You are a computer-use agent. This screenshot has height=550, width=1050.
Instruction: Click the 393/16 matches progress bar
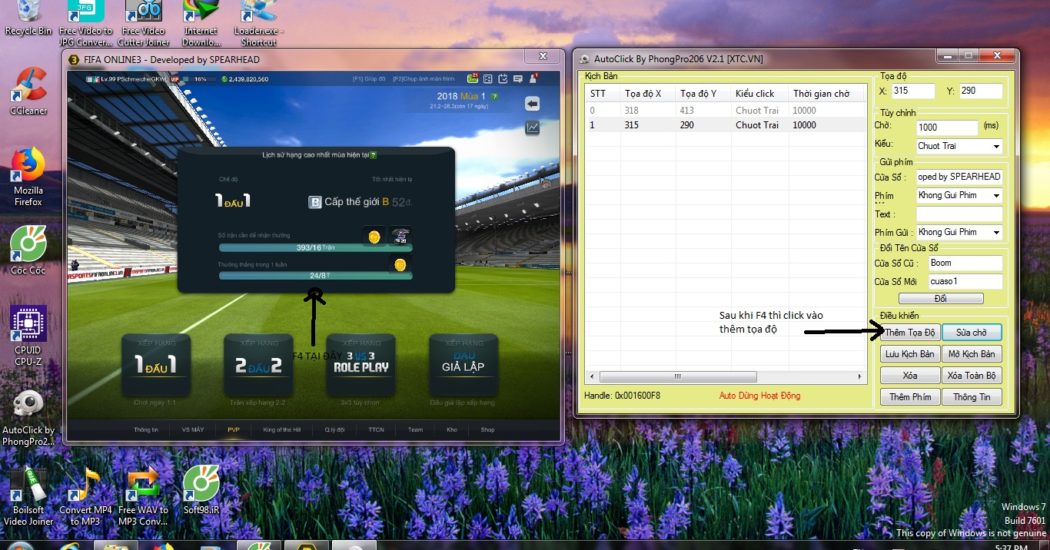coord(315,247)
